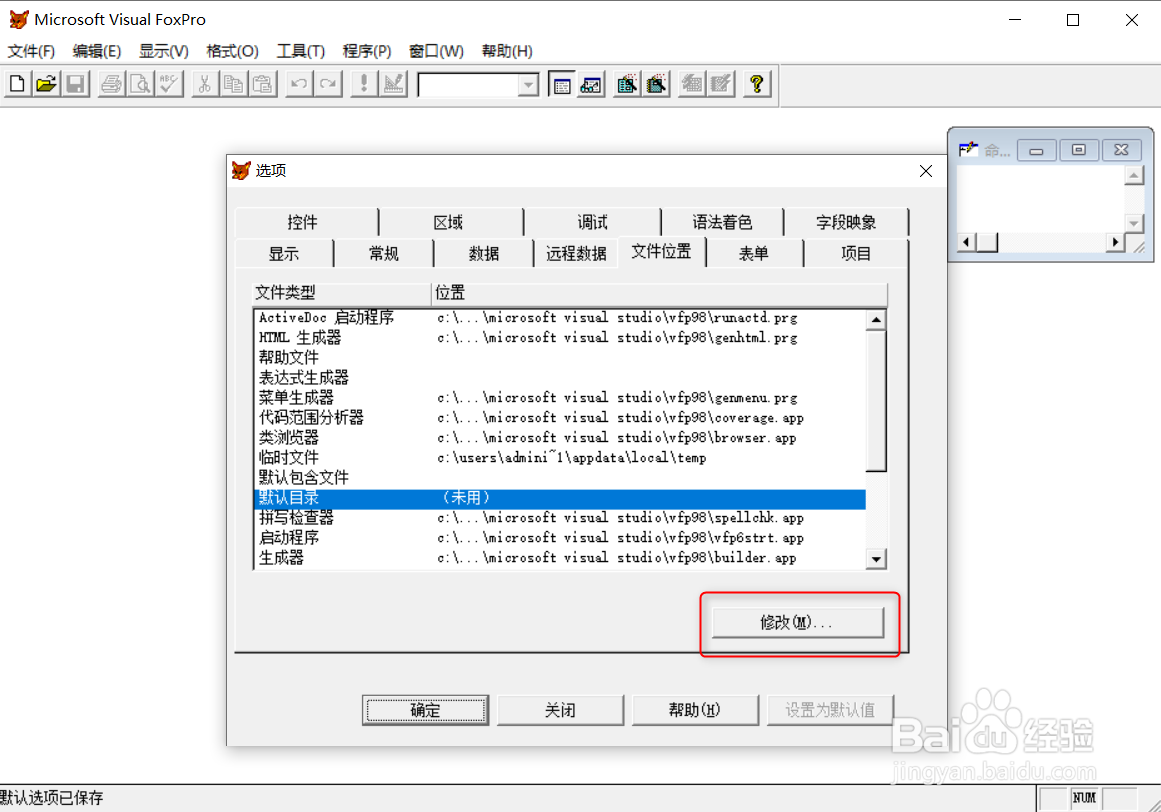The width and height of the screenshot is (1161, 812).
Task: Select the 默认包含文件 row
Action: point(560,477)
